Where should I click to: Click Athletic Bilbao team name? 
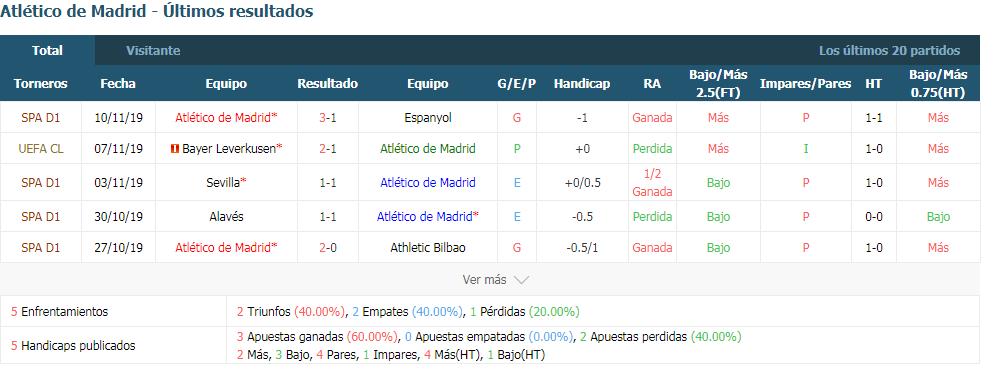(x=428, y=248)
